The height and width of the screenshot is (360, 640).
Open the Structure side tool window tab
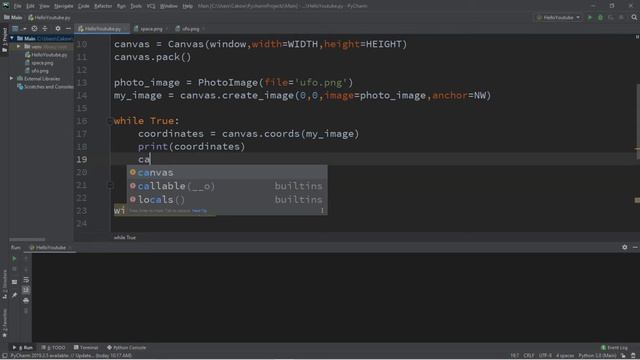(4, 284)
